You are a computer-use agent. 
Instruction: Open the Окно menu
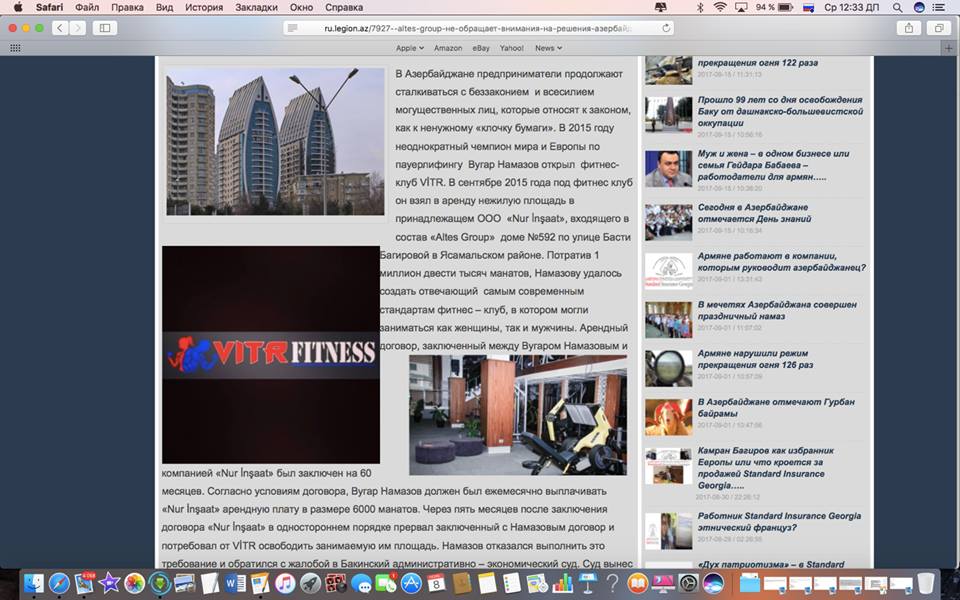(x=301, y=7)
